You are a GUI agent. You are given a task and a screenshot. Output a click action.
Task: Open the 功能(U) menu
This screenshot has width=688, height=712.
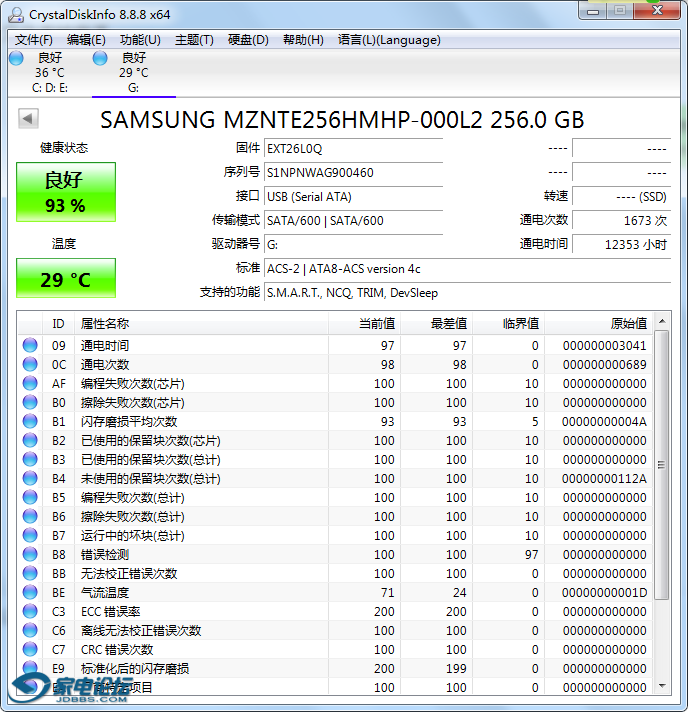140,40
